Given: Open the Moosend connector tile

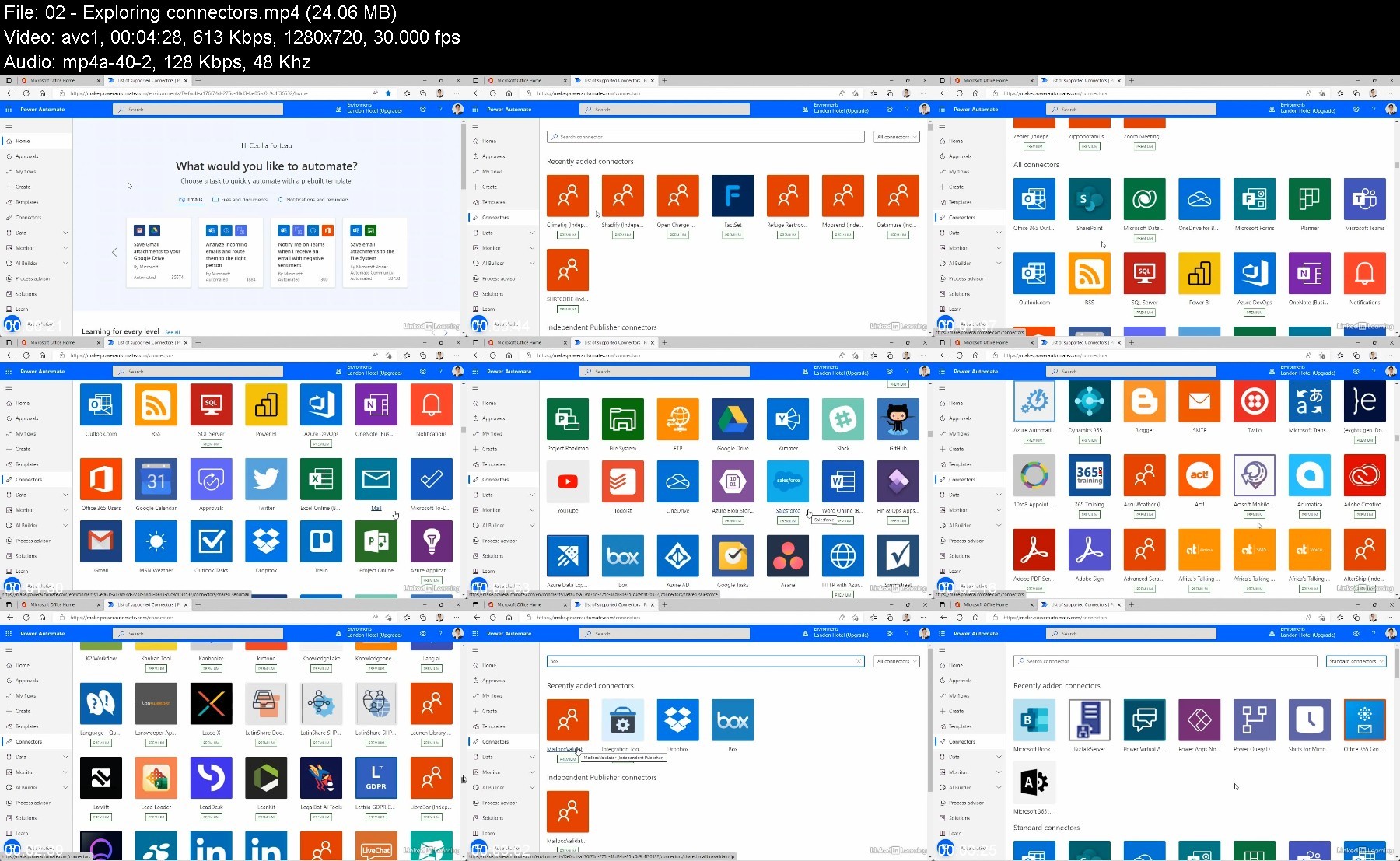Looking at the screenshot, I should click(x=843, y=196).
